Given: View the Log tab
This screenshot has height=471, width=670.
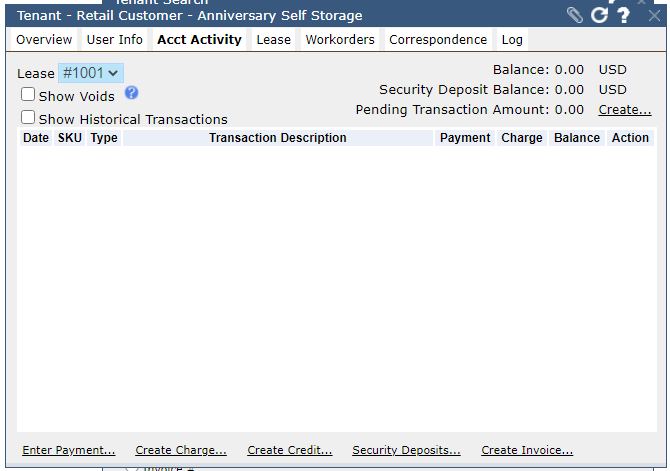Looking at the screenshot, I should click(512, 40).
